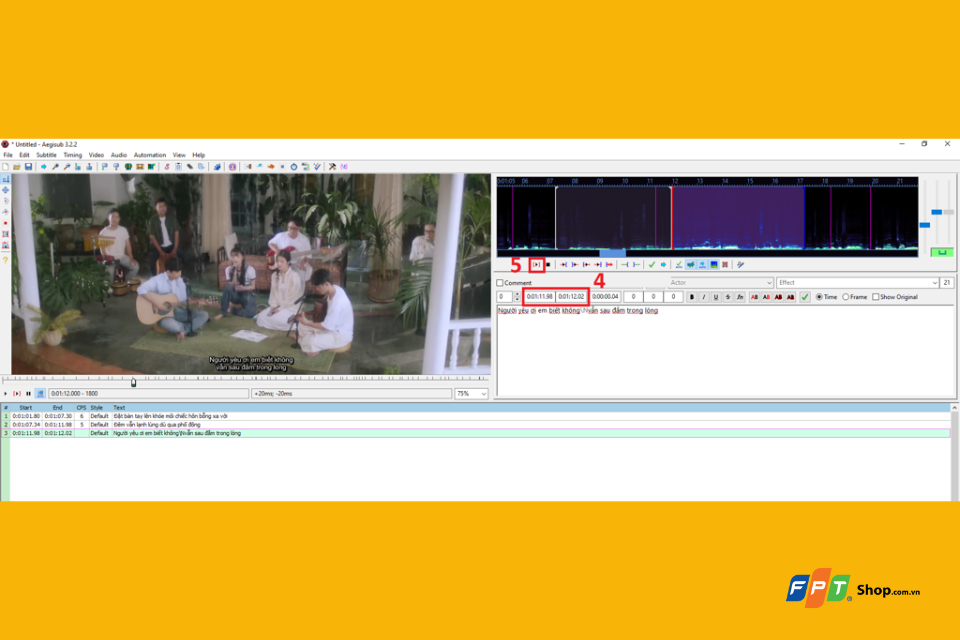Open the Automation menu
The image size is (960, 640).
coord(150,155)
